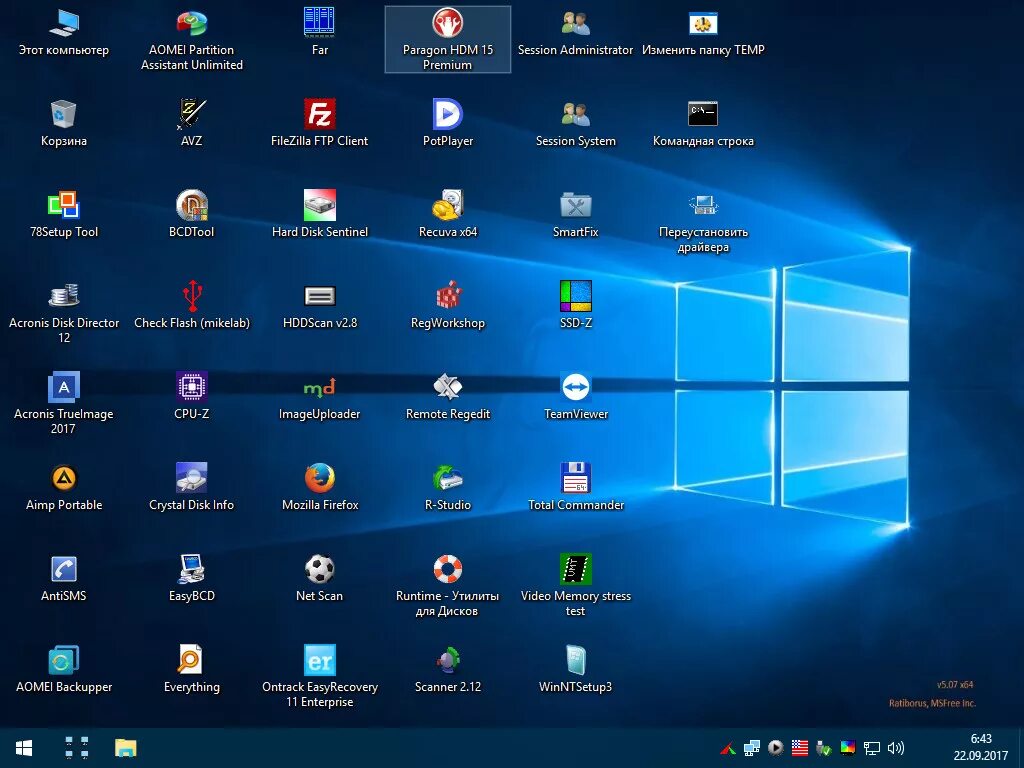Click the Task View taskbar button
Image resolution: width=1024 pixels, height=768 pixels.
click(76, 748)
